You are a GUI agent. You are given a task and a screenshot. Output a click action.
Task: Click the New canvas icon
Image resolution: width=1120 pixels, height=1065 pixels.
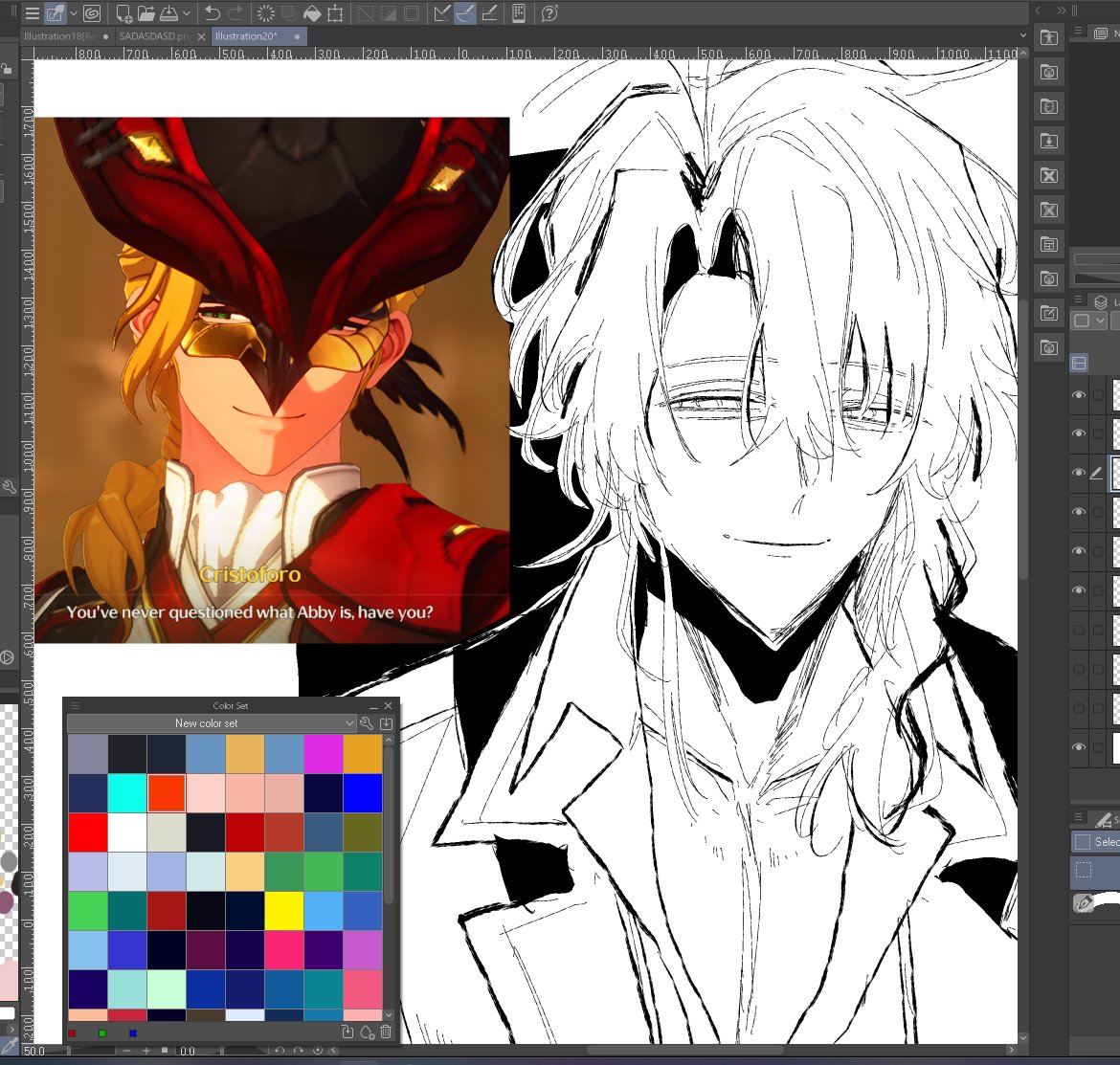pos(123,13)
